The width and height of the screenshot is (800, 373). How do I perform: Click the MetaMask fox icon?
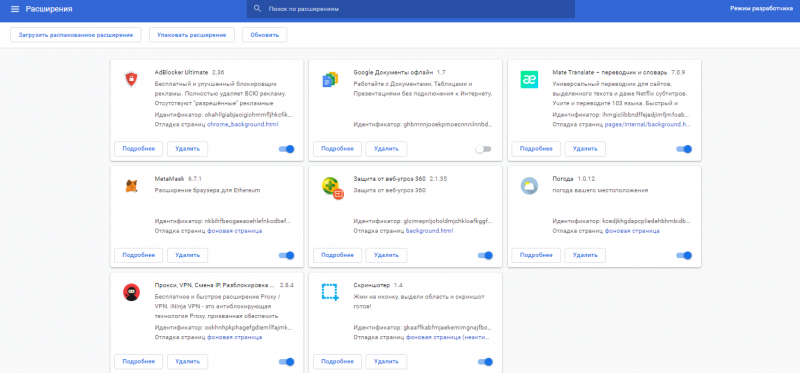(x=131, y=186)
